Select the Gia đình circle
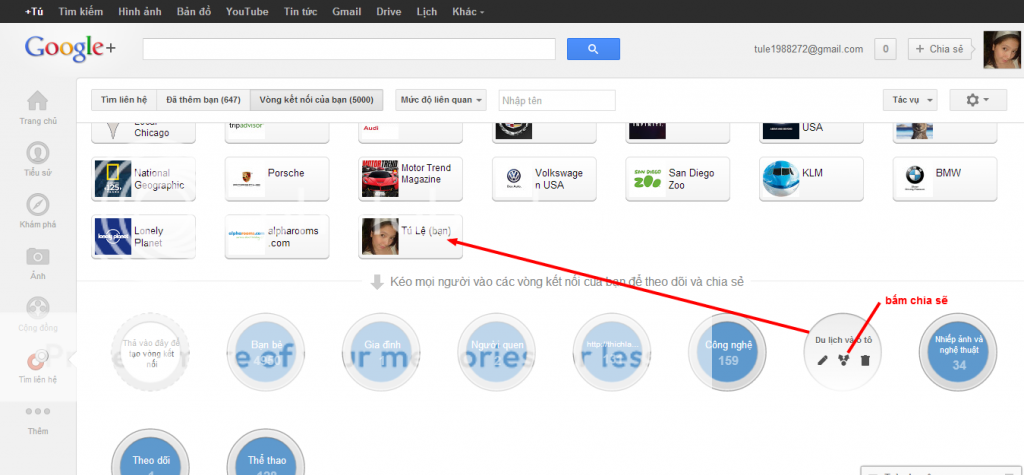1024x475 pixels. (x=381, y=352)
